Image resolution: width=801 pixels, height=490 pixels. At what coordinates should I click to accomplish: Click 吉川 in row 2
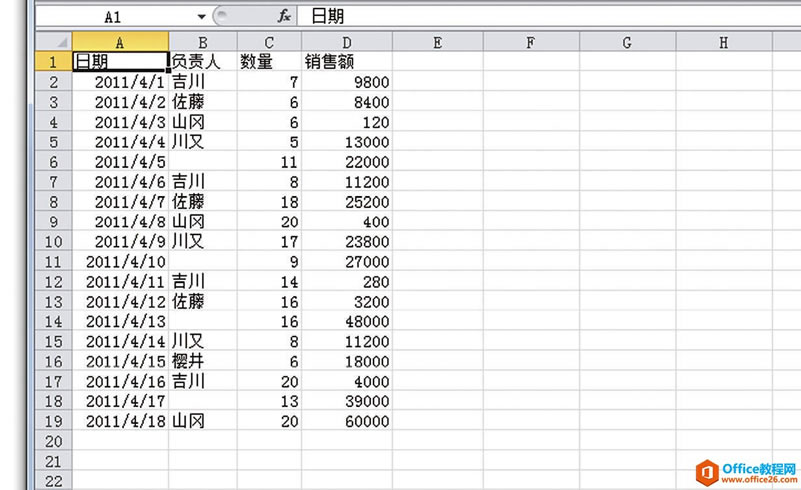[203, 82]
